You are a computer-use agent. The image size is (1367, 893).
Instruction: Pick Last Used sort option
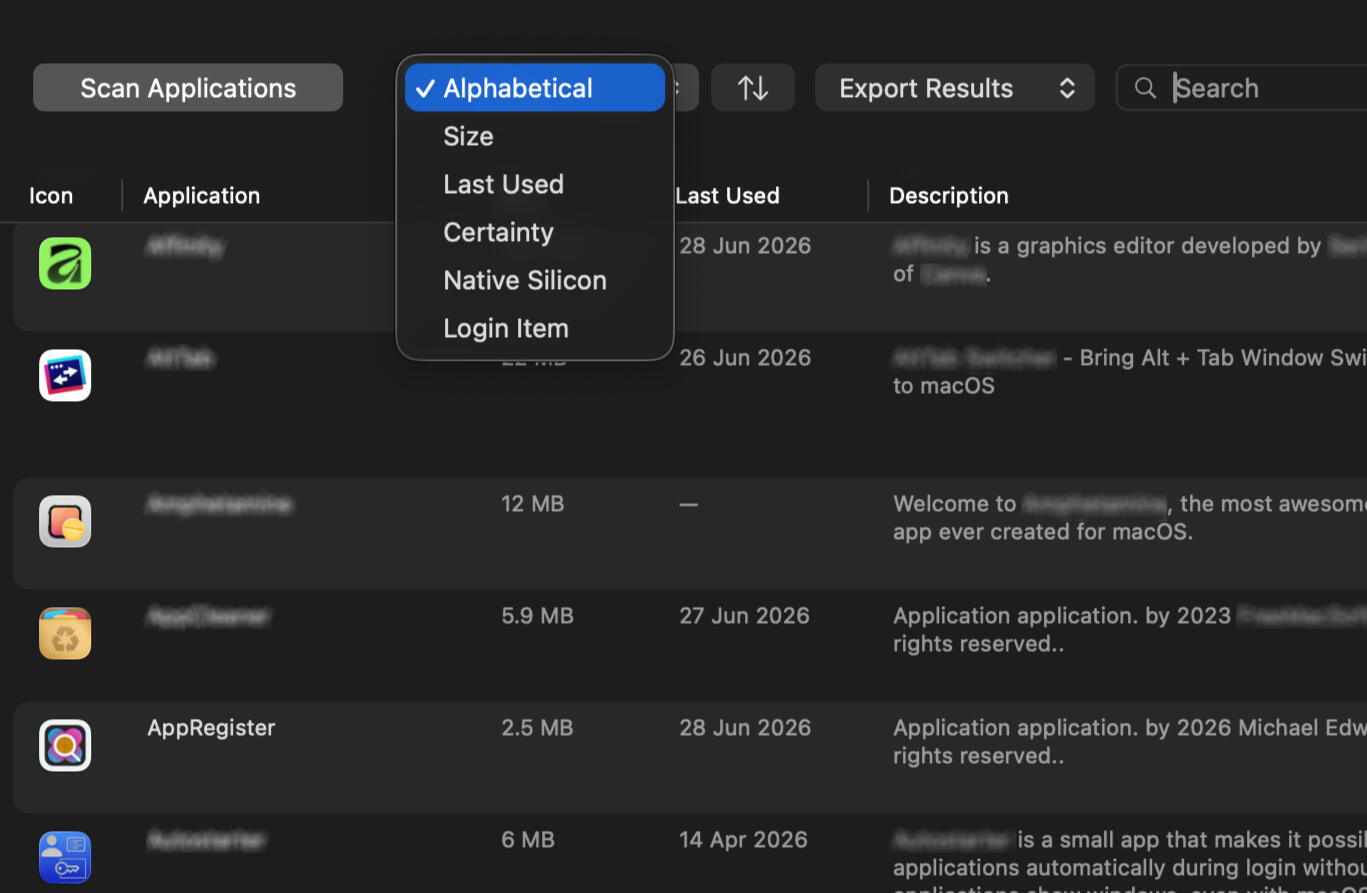point(535,184)
